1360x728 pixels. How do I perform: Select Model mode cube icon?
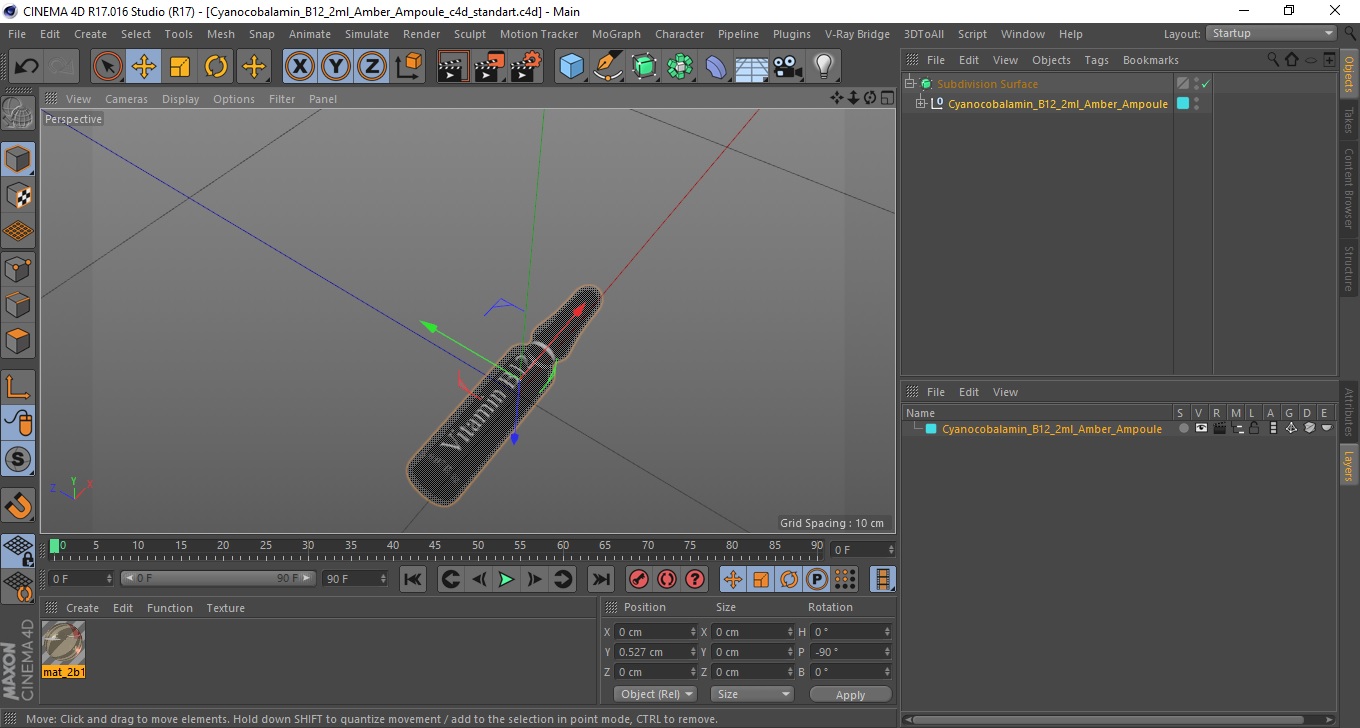click(18, 159)
